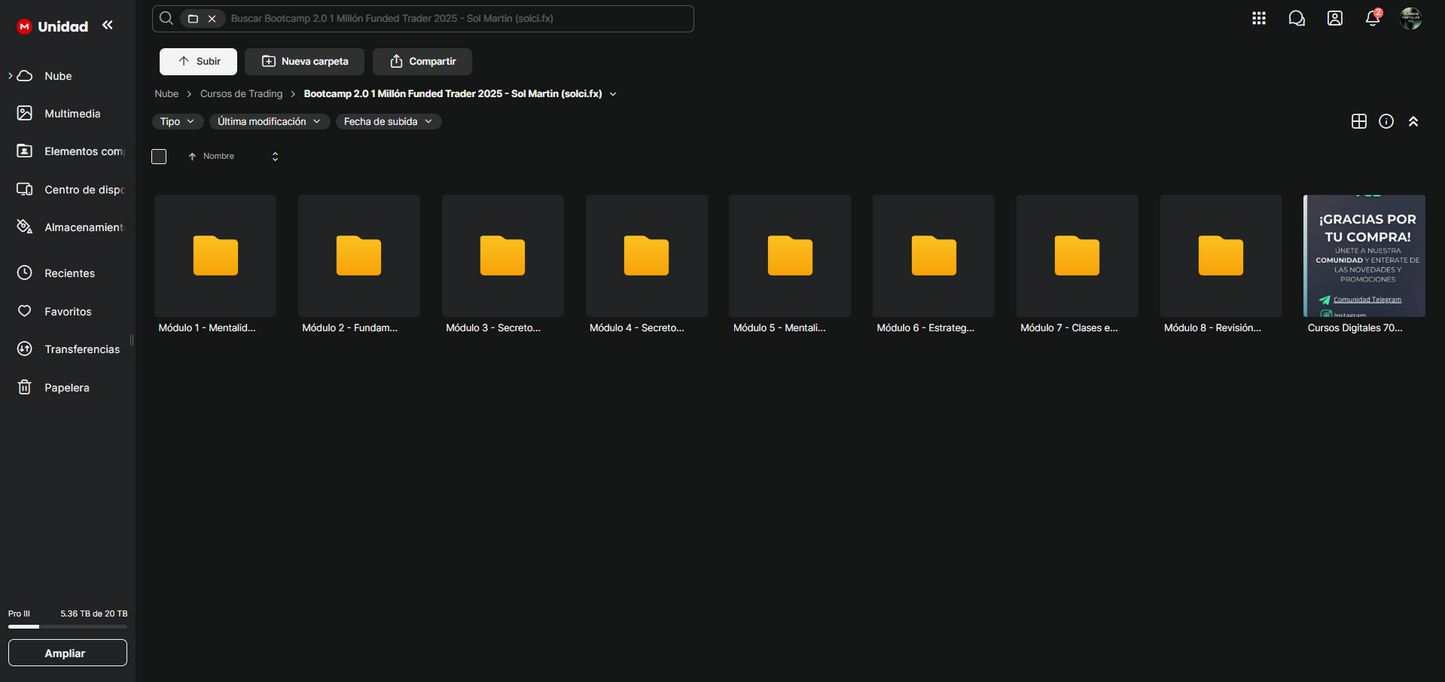1445x682 pixels.
Task: Expand the current folder breadcrumb chevron
Action: point(613,94)
